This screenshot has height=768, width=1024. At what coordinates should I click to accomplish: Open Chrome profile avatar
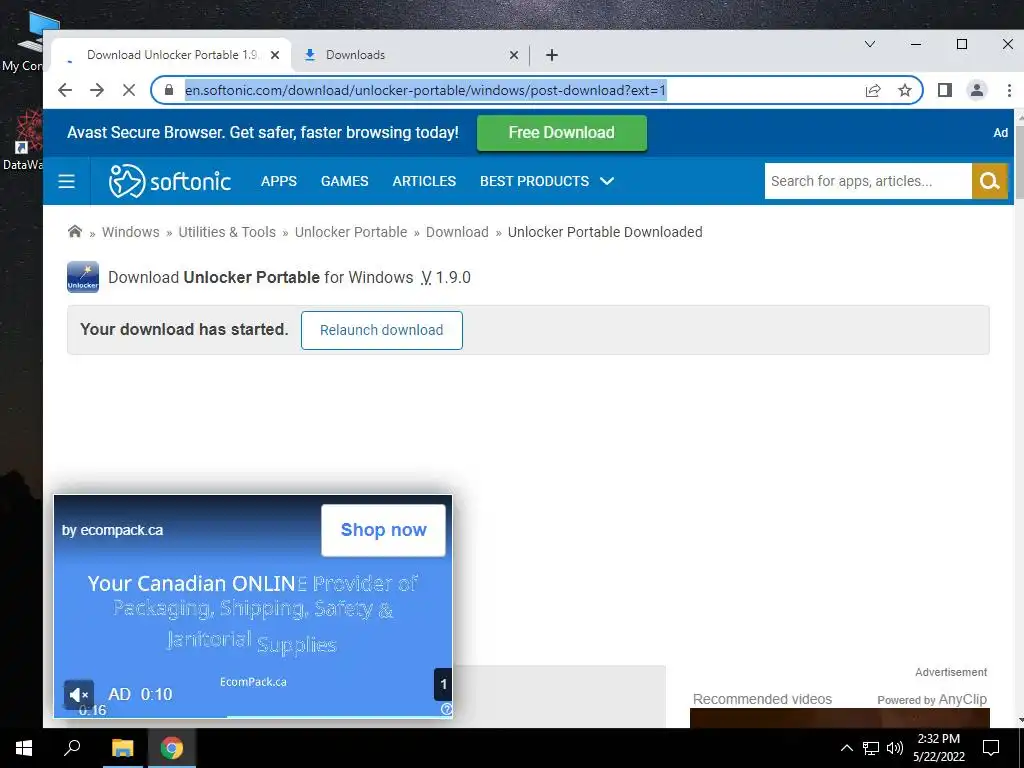coord(977,90)
